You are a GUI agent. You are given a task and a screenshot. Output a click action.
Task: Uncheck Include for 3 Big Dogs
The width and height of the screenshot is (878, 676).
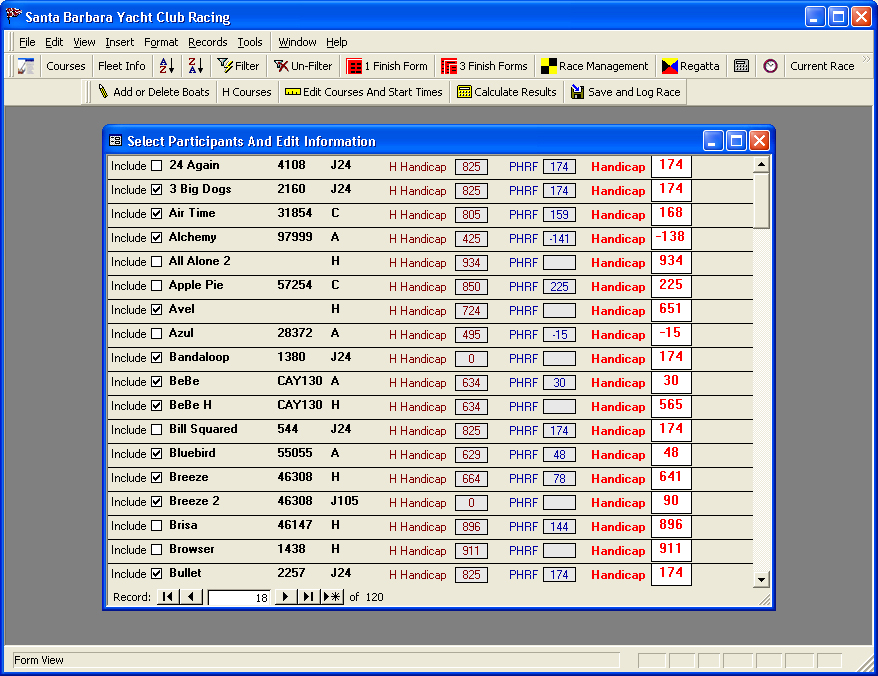(157, 190)
